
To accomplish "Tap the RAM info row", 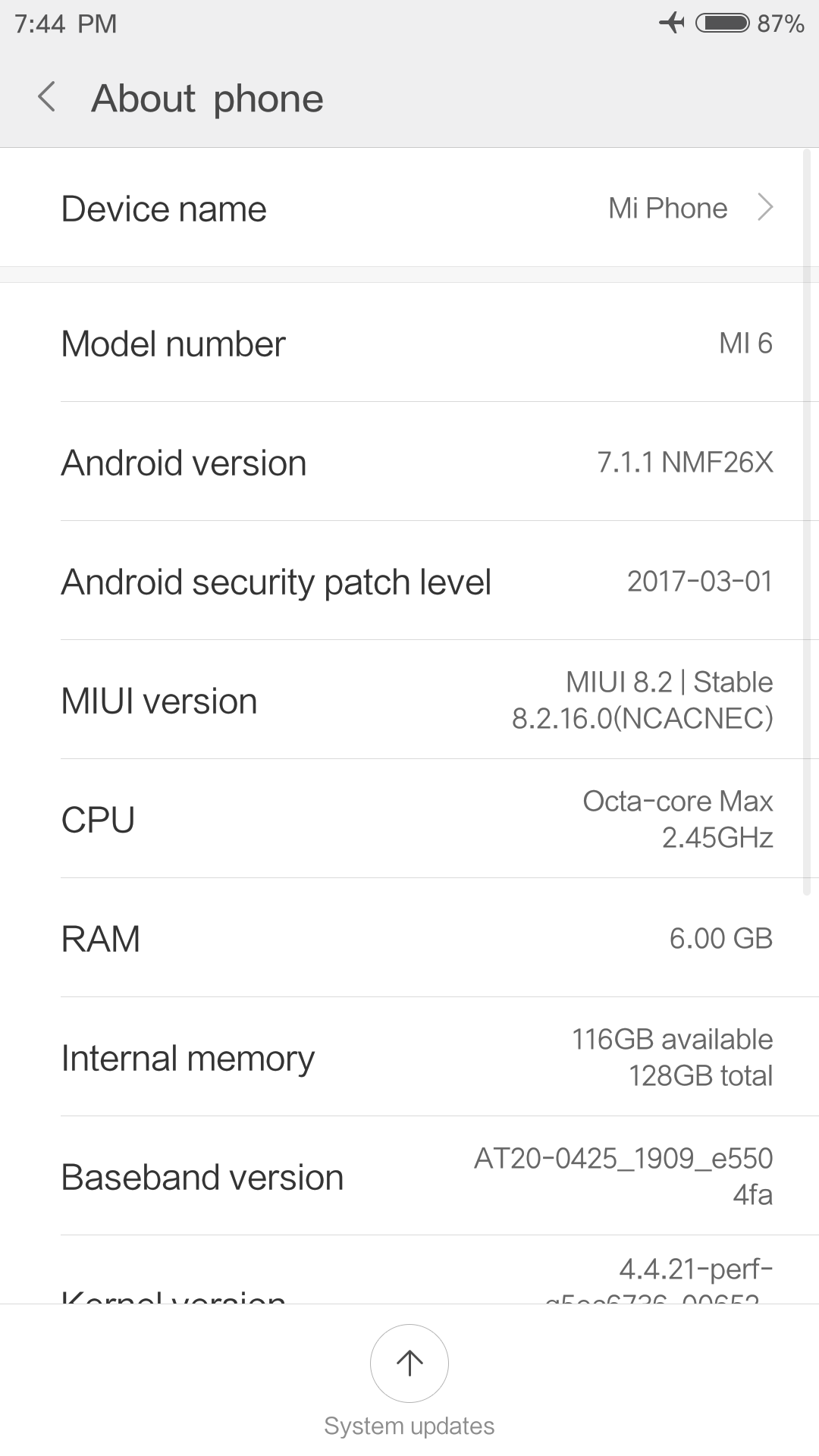I will pyautogui.click(x=409, y=939).
